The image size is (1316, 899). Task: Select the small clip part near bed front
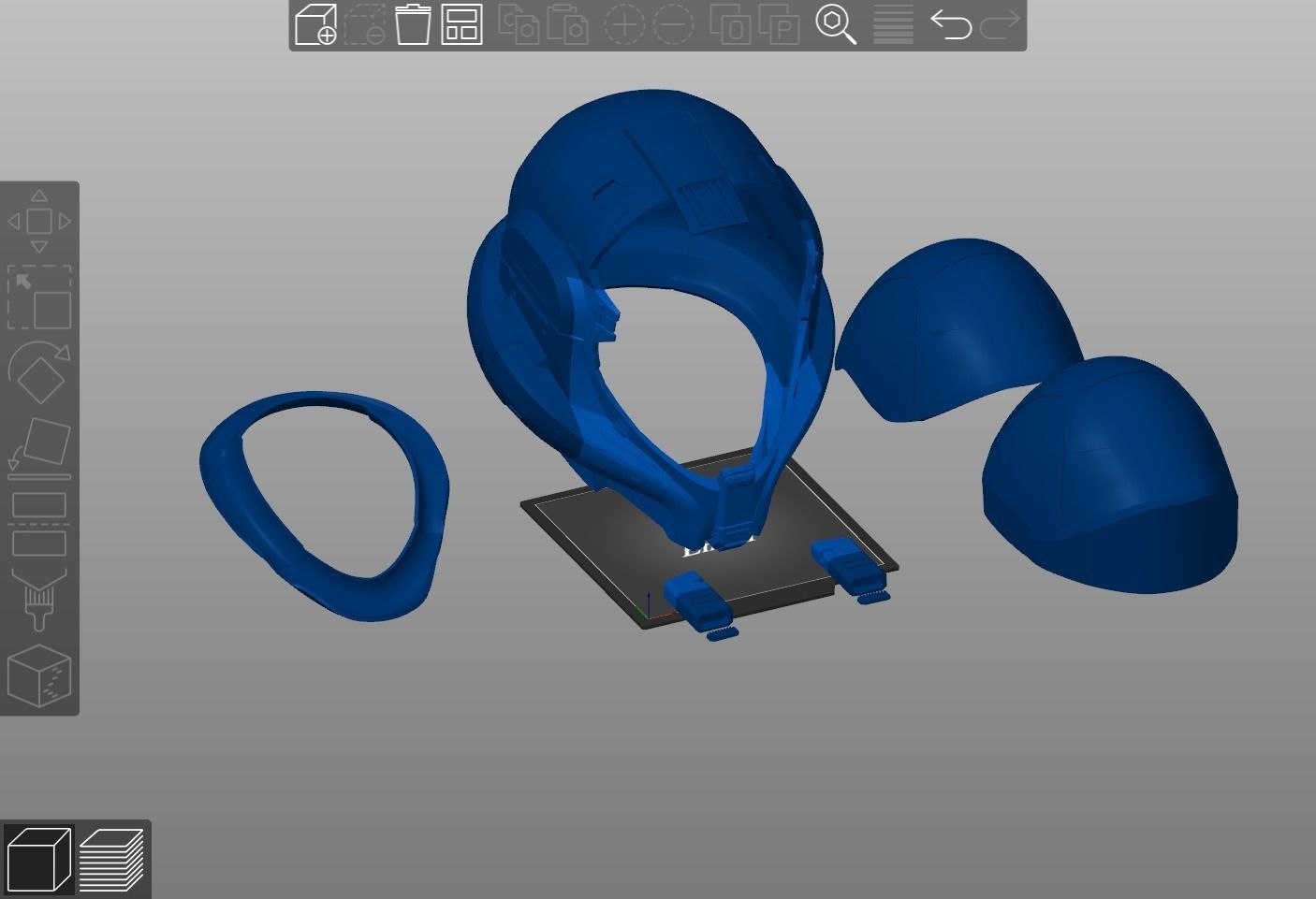(x=700, y=602)
